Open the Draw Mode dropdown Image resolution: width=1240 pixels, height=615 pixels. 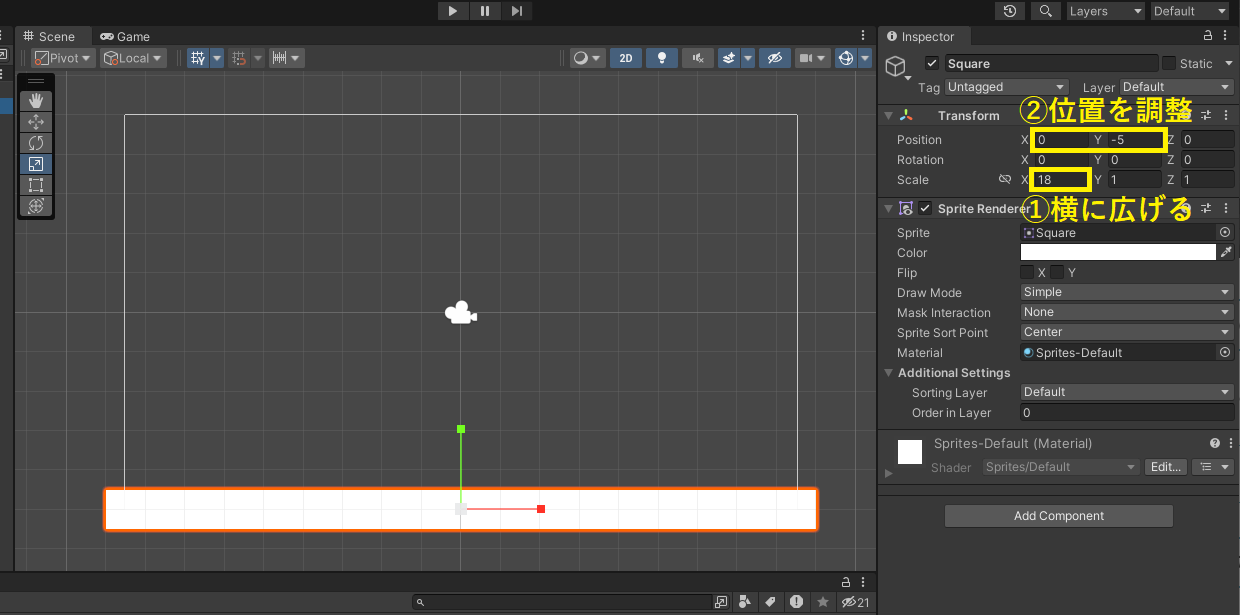[x=1126, y=292]
